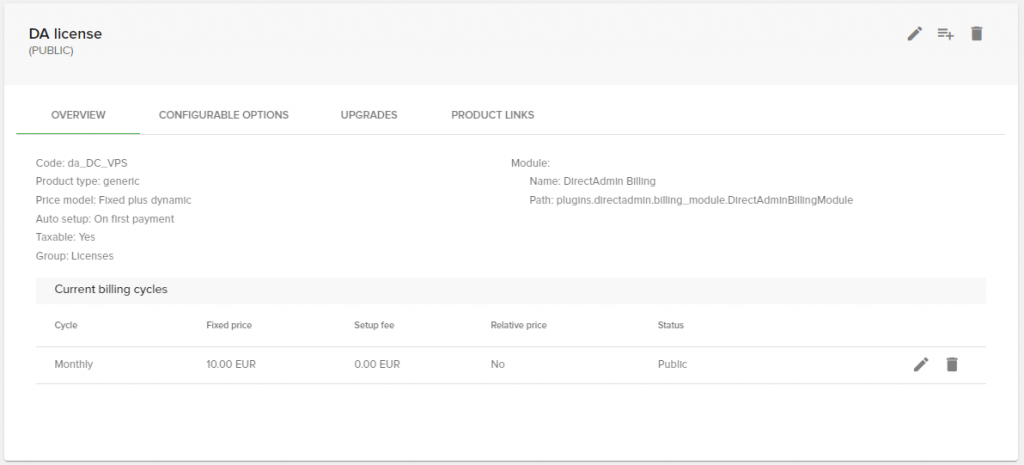Click the Fixed price column header

[229, 326]
